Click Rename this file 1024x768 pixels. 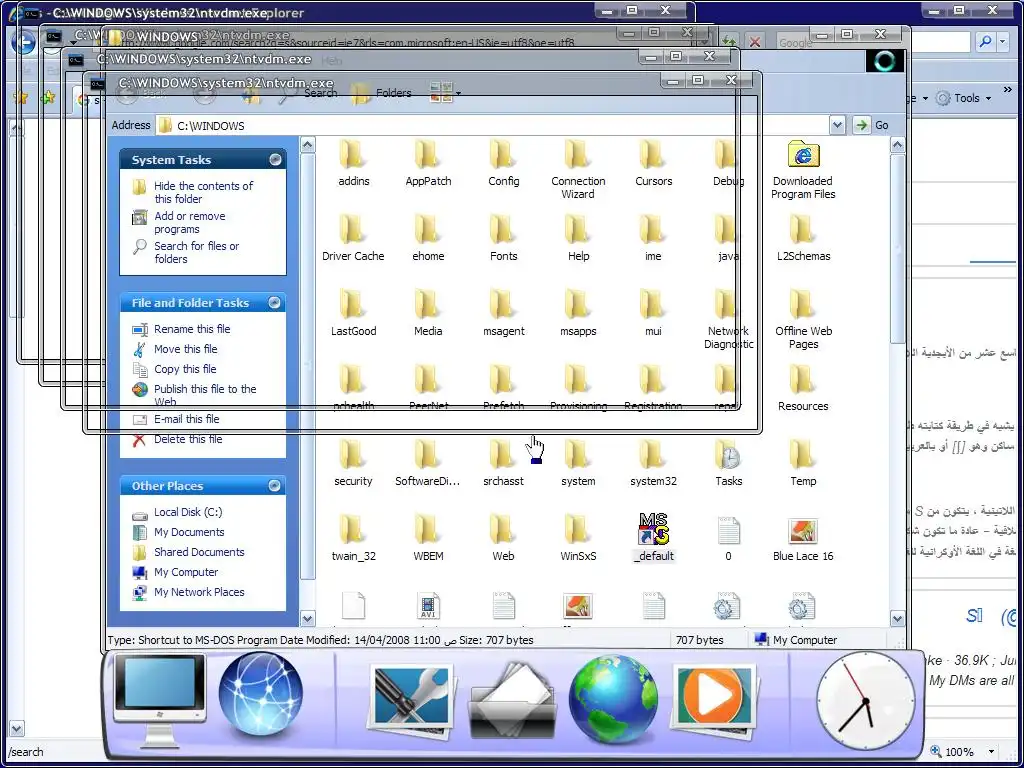coord(192,329)
